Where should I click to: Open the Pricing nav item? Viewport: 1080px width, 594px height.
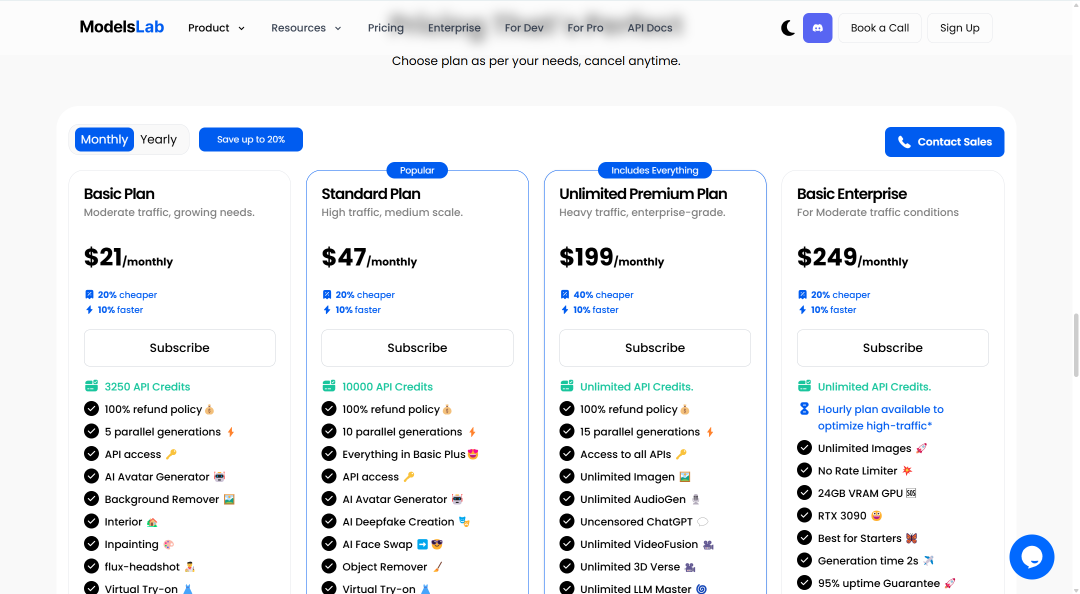[x=386, y=28]
